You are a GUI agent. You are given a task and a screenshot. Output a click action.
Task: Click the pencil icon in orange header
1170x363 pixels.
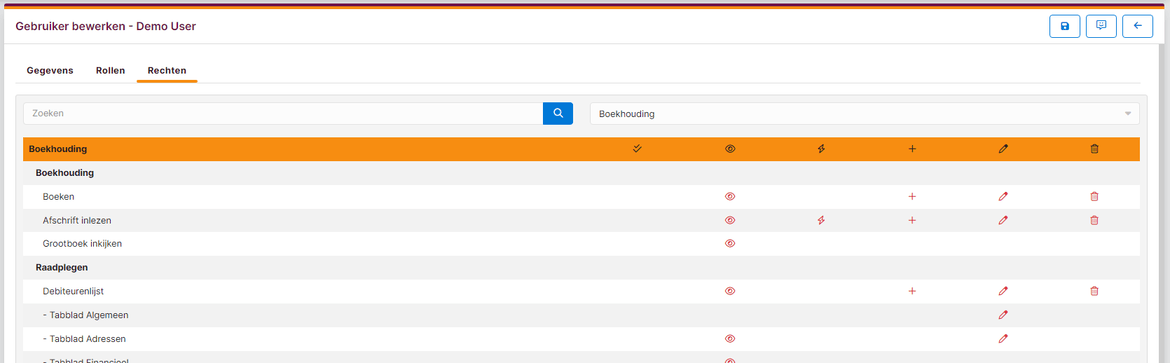click(x=1003, y=149)
